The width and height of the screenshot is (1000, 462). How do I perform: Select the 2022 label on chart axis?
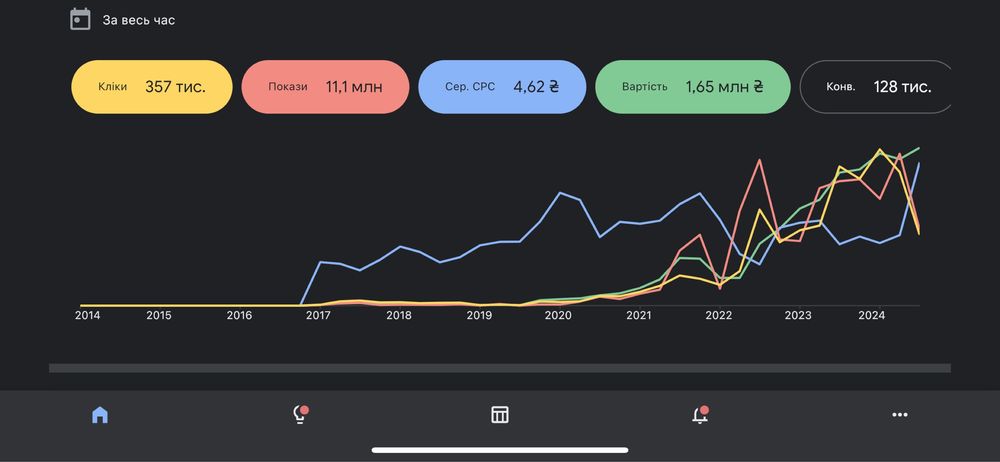719,315
